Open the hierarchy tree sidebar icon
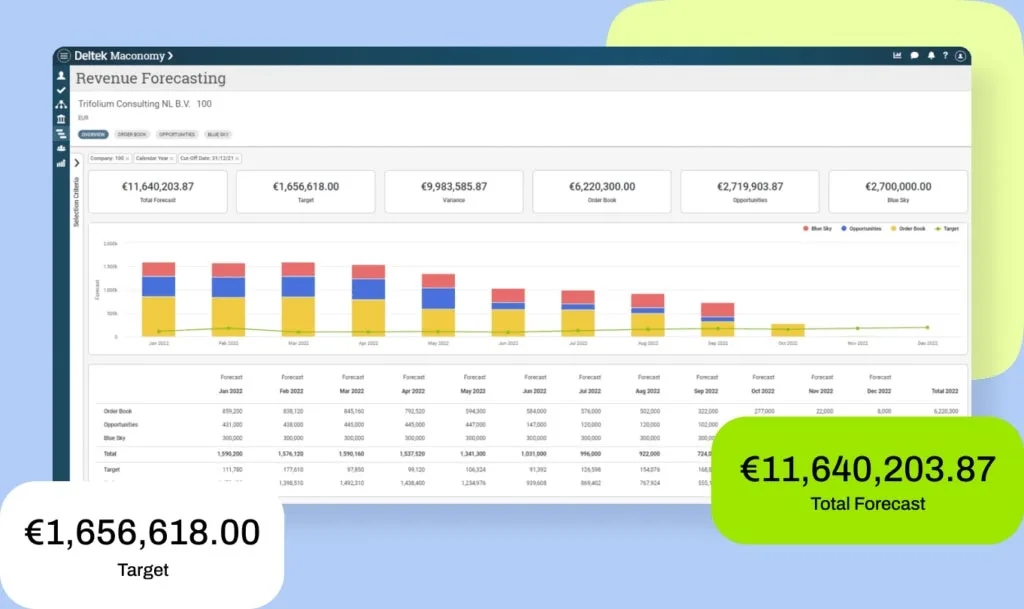Image resolution: width=1024 pixels, height=609 pixels. point(61,104)
